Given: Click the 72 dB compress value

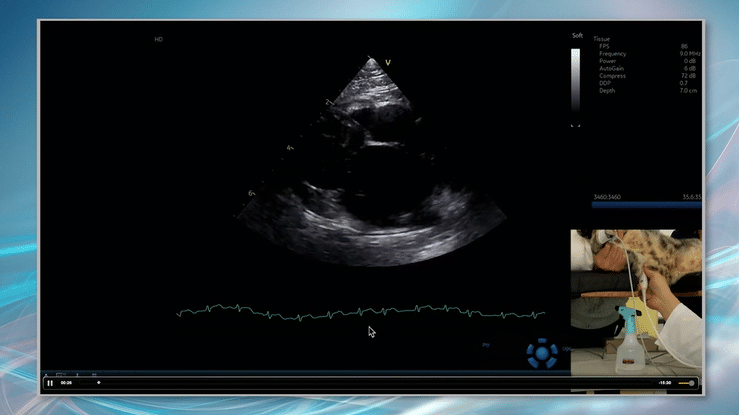Looking at the screenshot, I should (689, 76).
